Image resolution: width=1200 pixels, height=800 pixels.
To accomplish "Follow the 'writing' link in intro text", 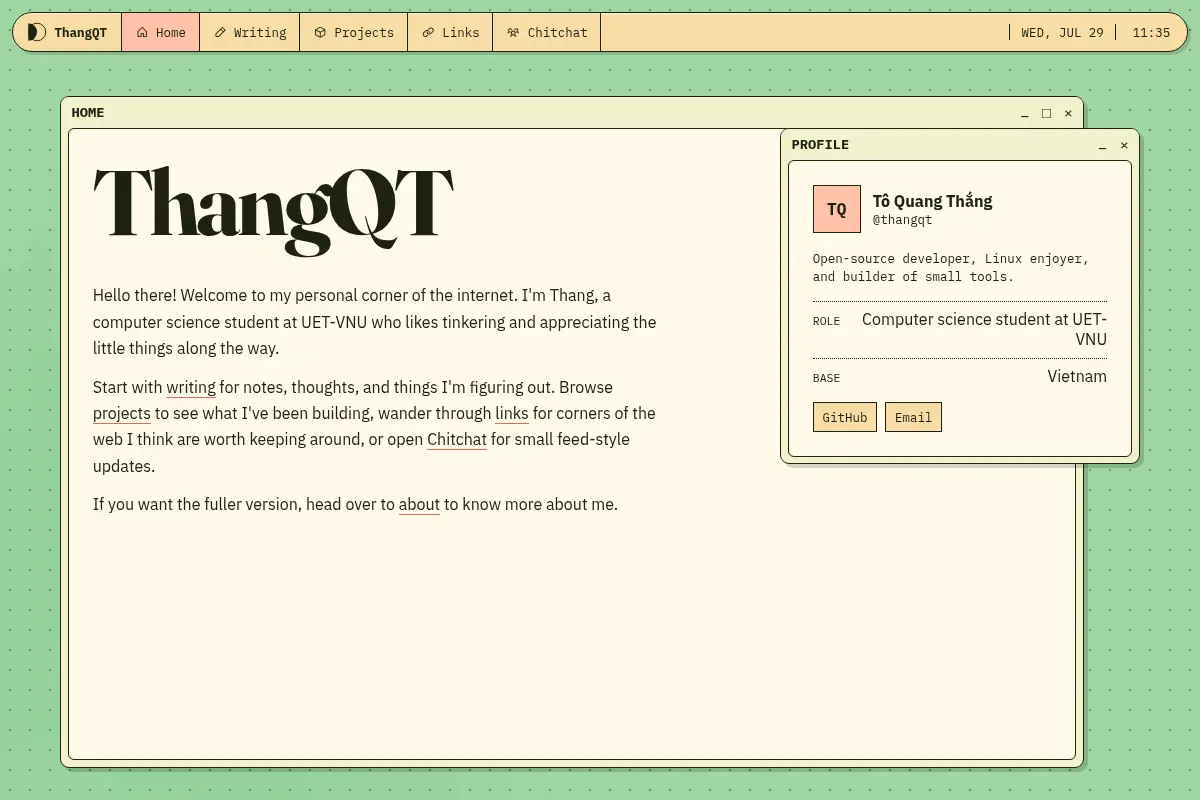I will [191, 387].
